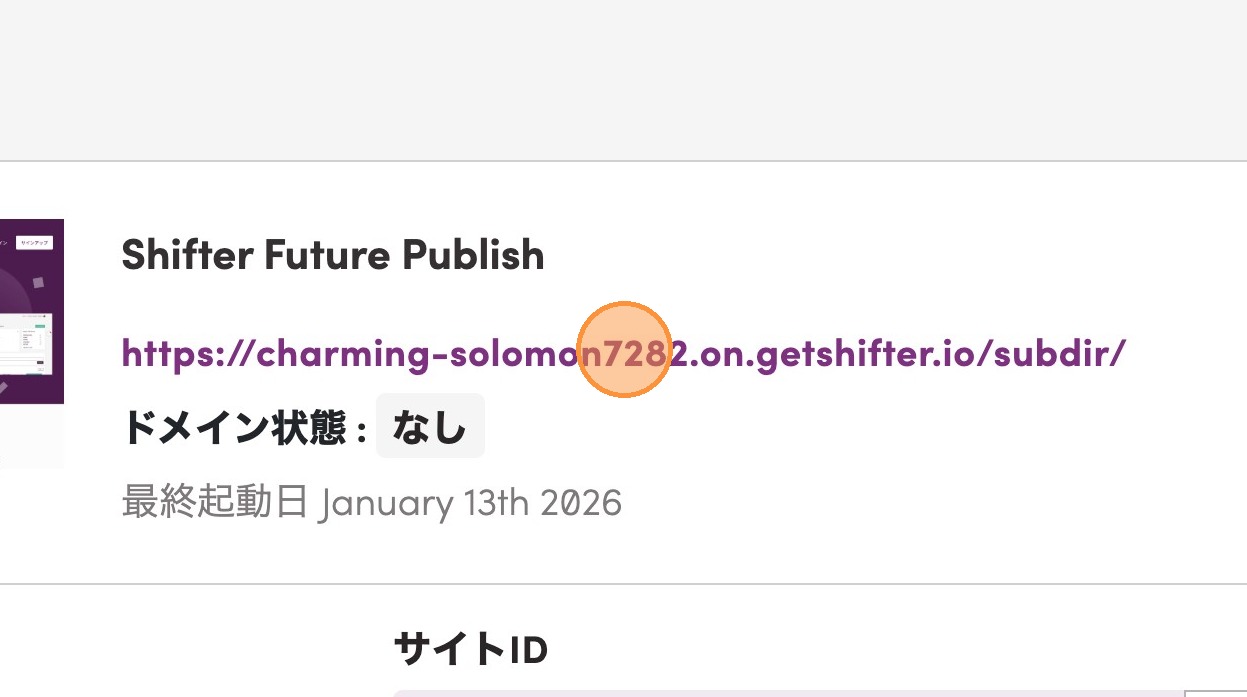Screen dimensions: 1247x697
Task: Select the "January 13th 2026" date text
Action: coord(471,502)
